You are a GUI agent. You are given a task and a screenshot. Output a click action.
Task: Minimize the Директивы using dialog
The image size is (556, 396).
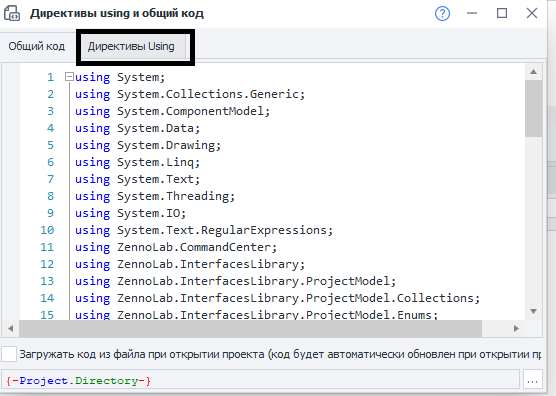(x=472, y=13)
